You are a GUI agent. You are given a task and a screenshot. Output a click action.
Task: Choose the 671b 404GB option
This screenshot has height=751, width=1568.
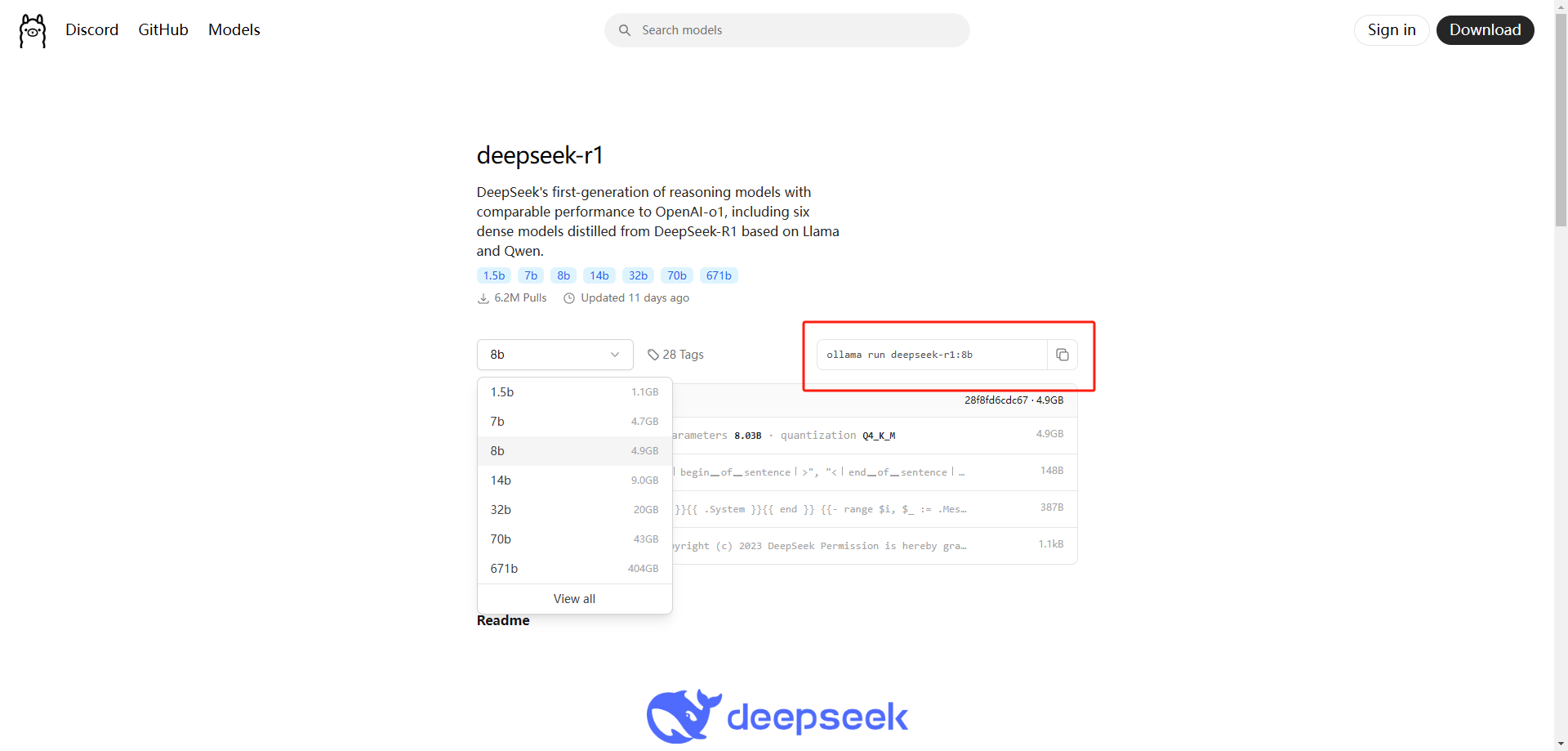click(574, 569)
